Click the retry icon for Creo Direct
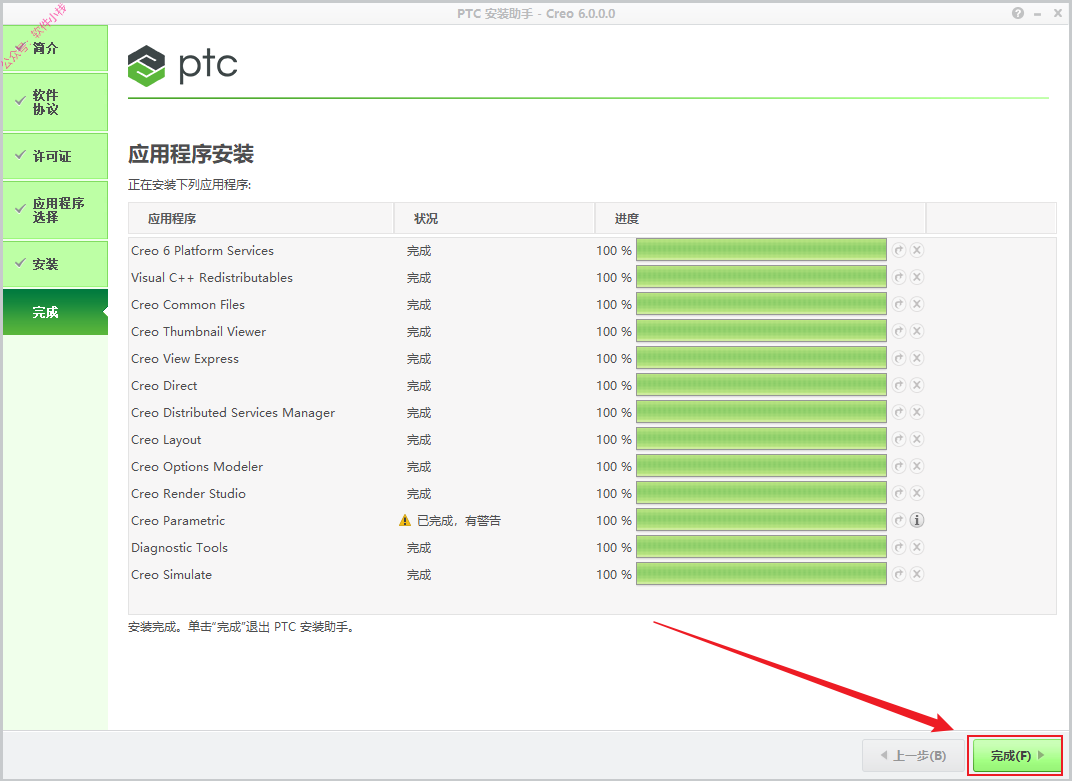Viewport: 1072px width, 781px height. pos(899,385)
